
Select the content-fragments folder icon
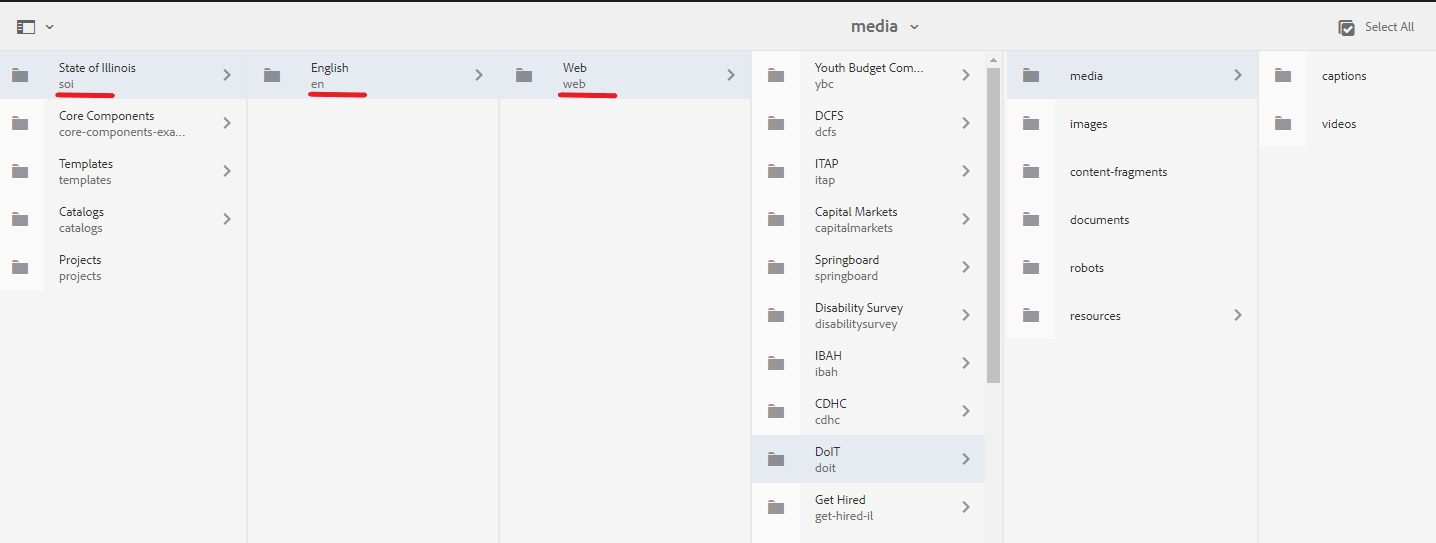pyautogui.click(x=1031, y=171)
